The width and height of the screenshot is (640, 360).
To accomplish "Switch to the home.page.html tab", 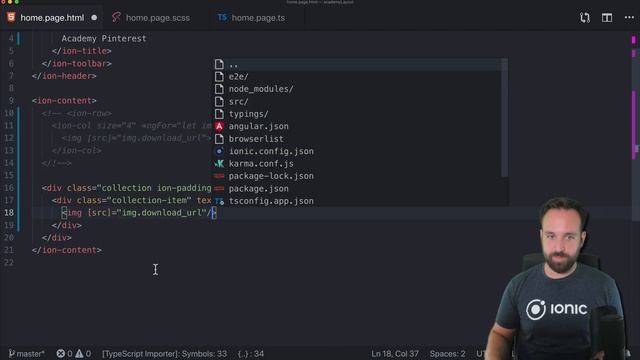I will pos(51,18).
